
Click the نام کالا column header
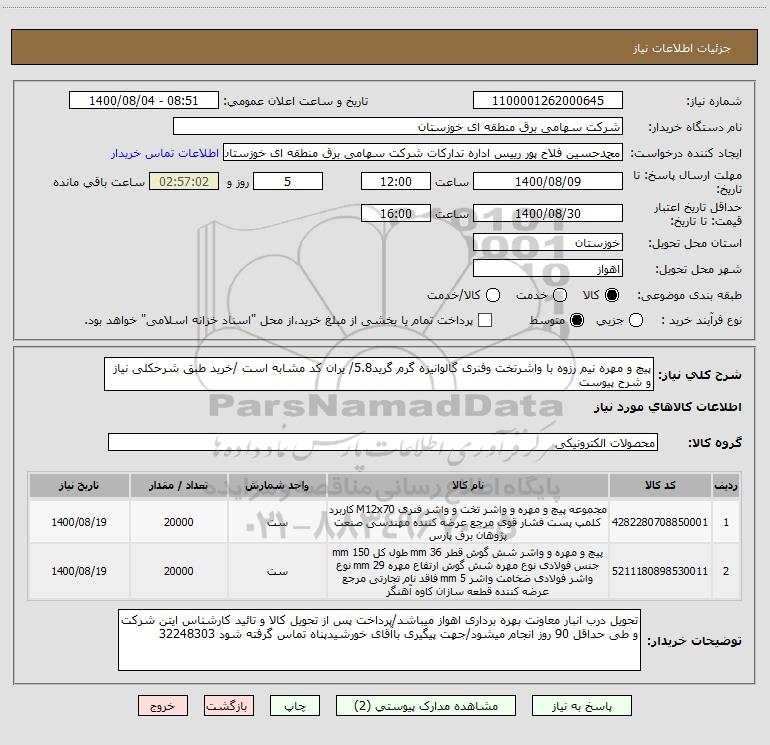pyautogui.click(x=468, y=485)
